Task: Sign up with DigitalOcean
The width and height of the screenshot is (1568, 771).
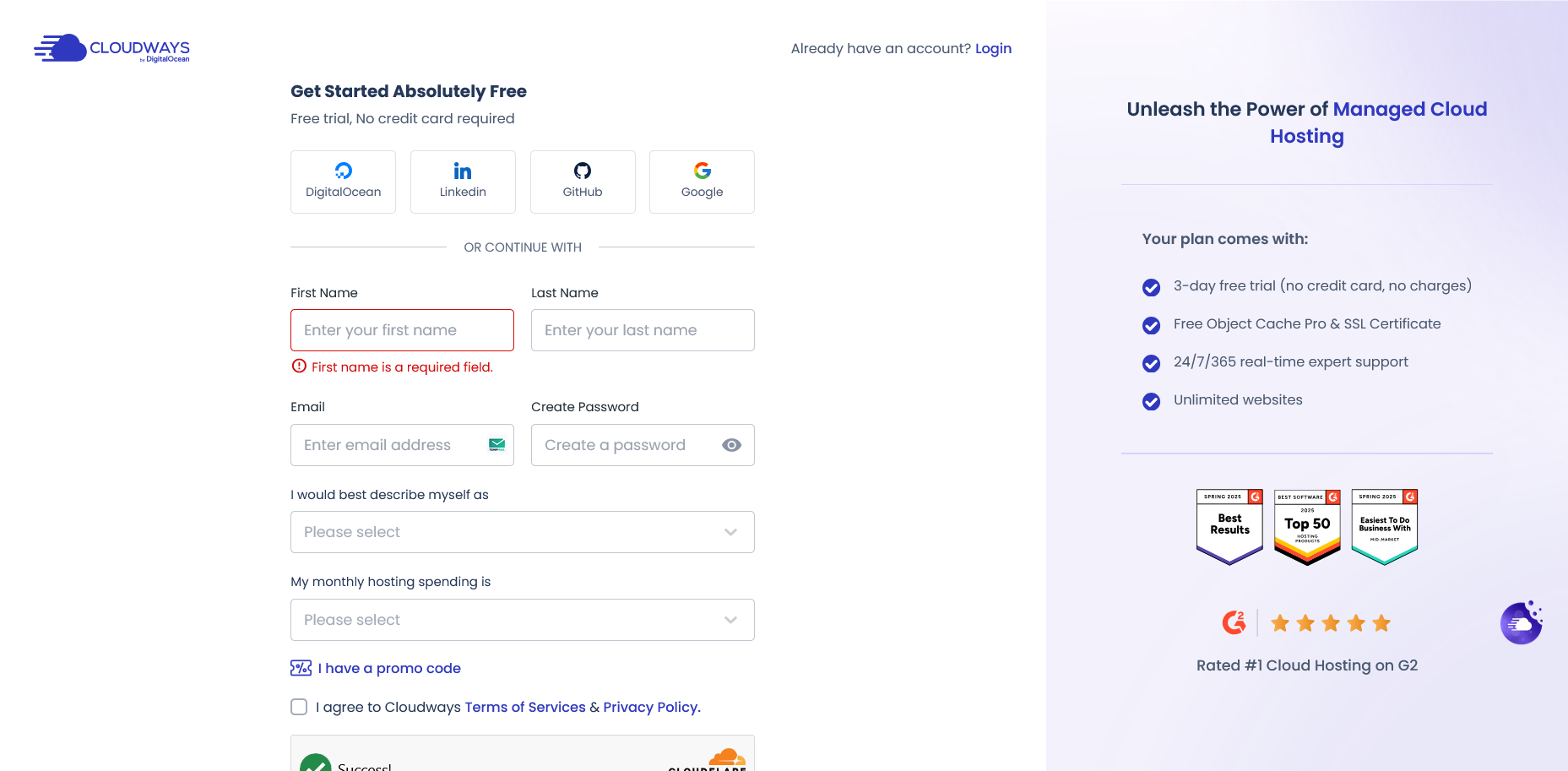Action: 343,182
